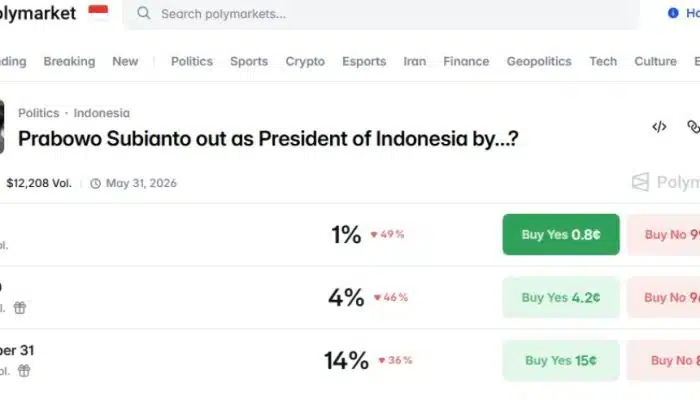Follow the Politics breadcrumb link
This screenshot has width=700, height=400.
pos(39,113)
